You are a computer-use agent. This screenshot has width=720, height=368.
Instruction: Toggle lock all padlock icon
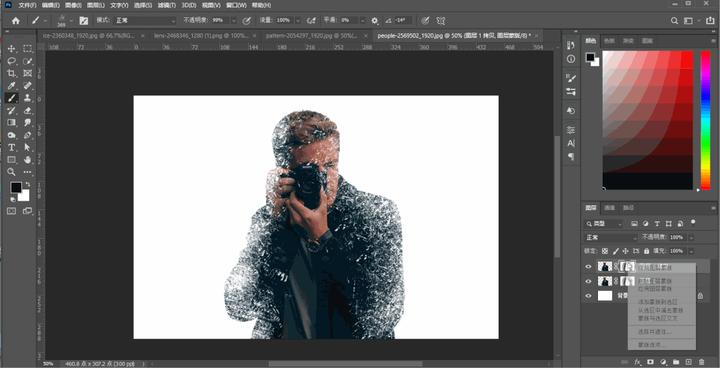tap(647, 251)
